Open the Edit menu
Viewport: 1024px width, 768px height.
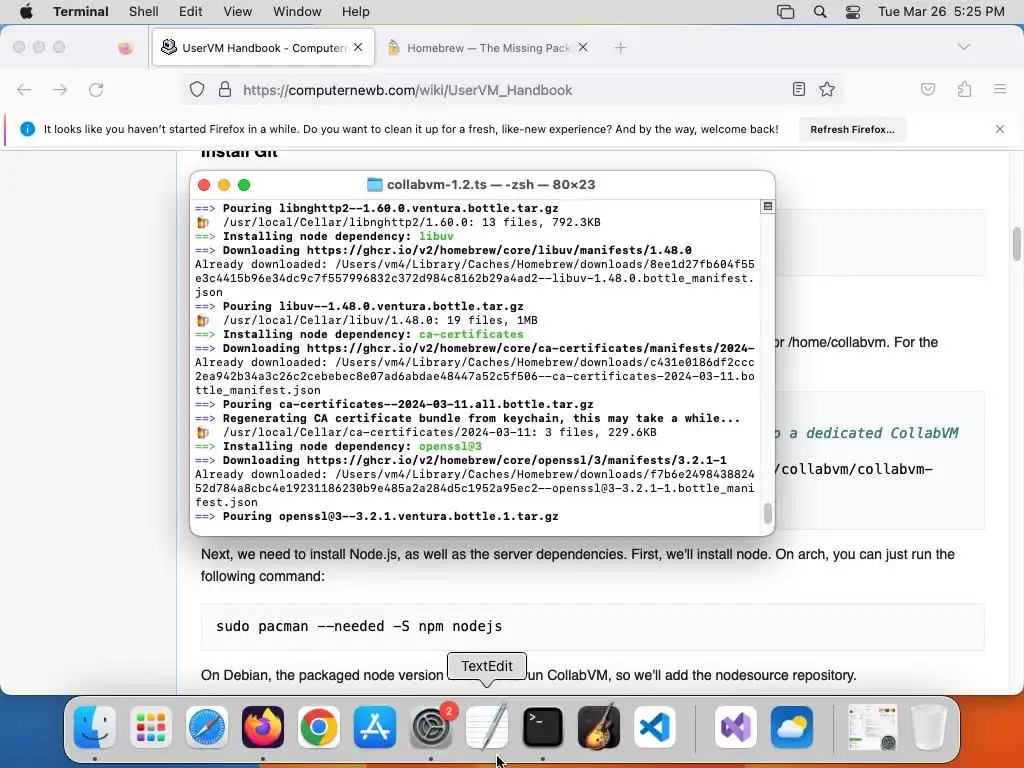191,11
